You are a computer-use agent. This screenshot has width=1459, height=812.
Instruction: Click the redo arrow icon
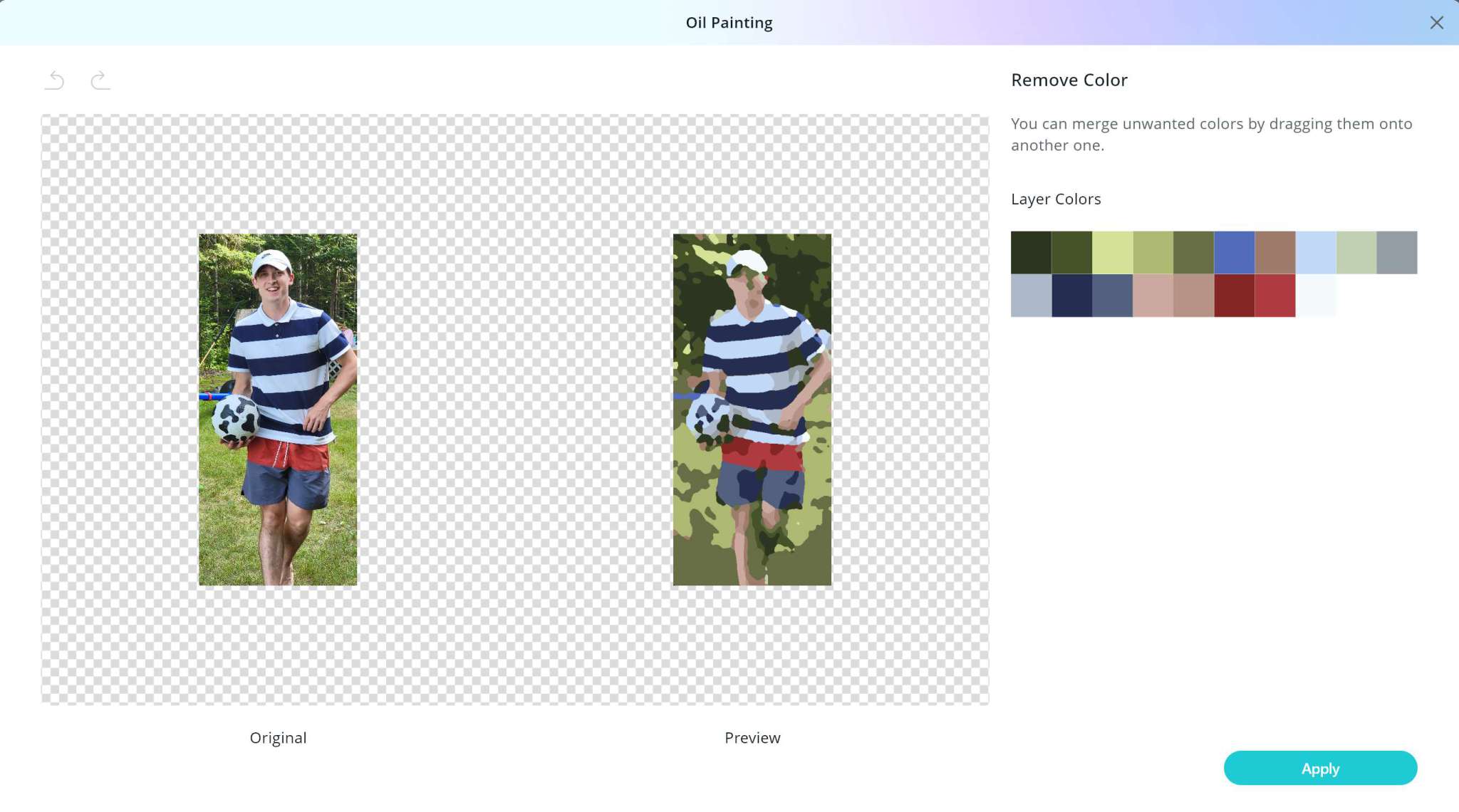pyautogui.click(x=100, y=80)
